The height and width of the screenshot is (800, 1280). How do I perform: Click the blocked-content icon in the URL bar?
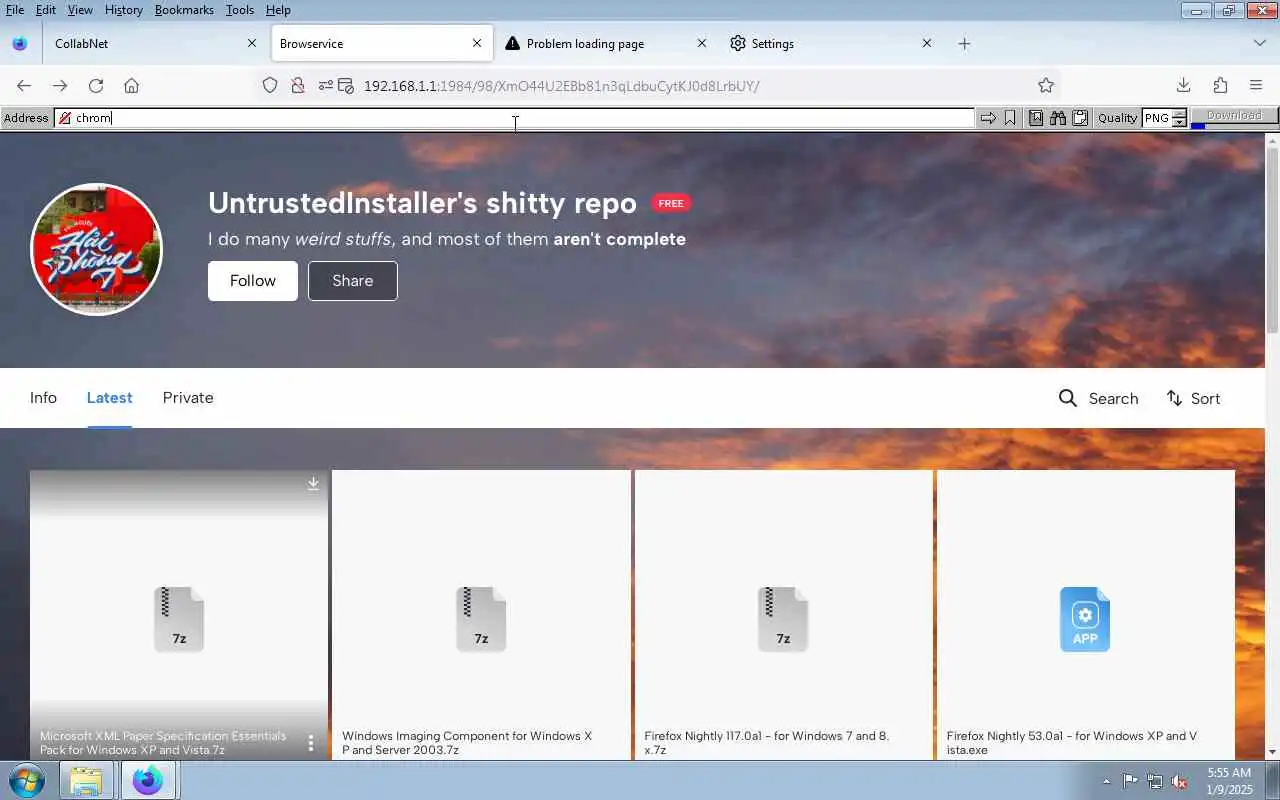point(346,86)
